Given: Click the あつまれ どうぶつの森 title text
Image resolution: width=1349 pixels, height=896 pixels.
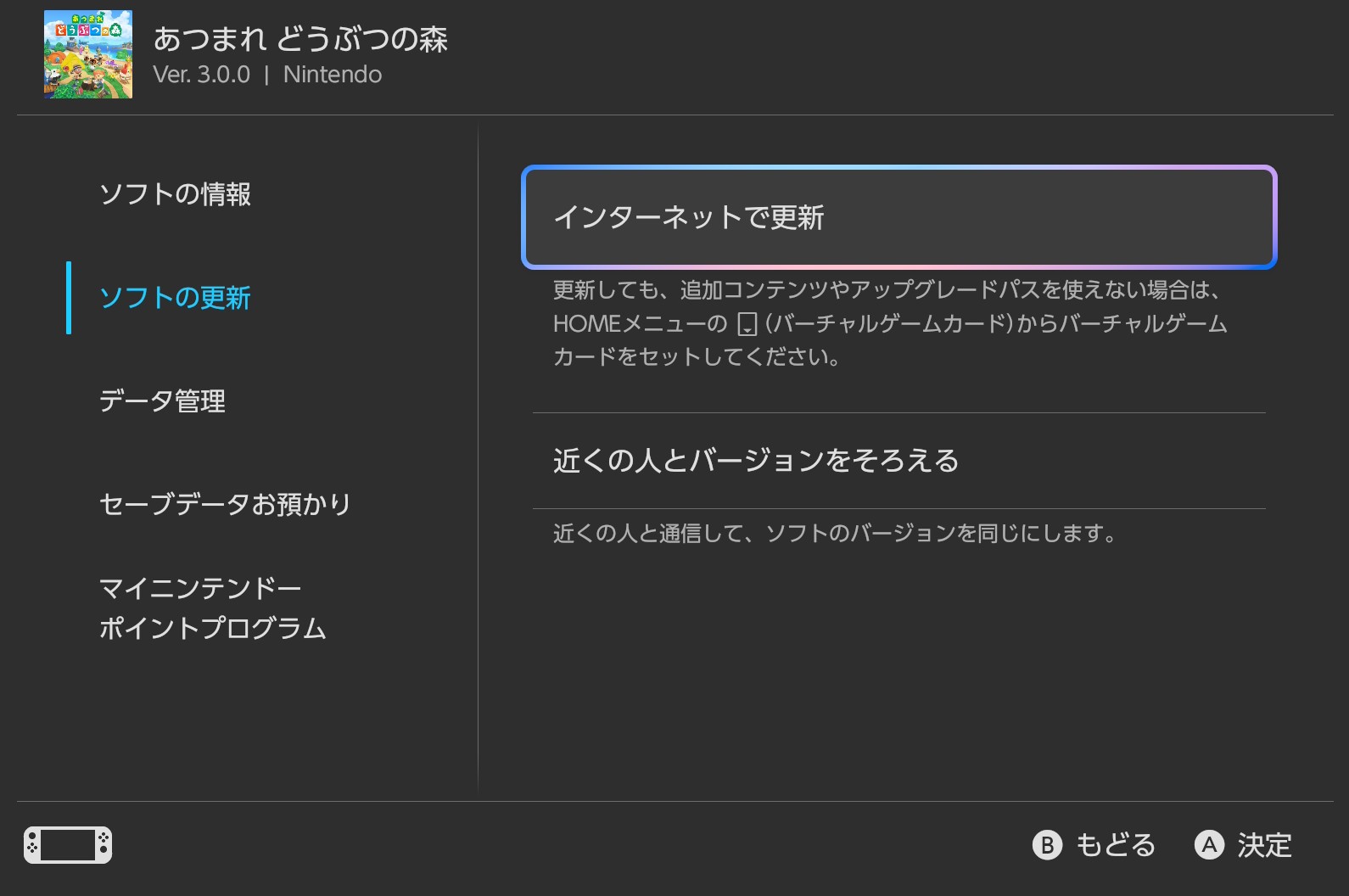Looking at the screenshot, I should click(300, 39).
